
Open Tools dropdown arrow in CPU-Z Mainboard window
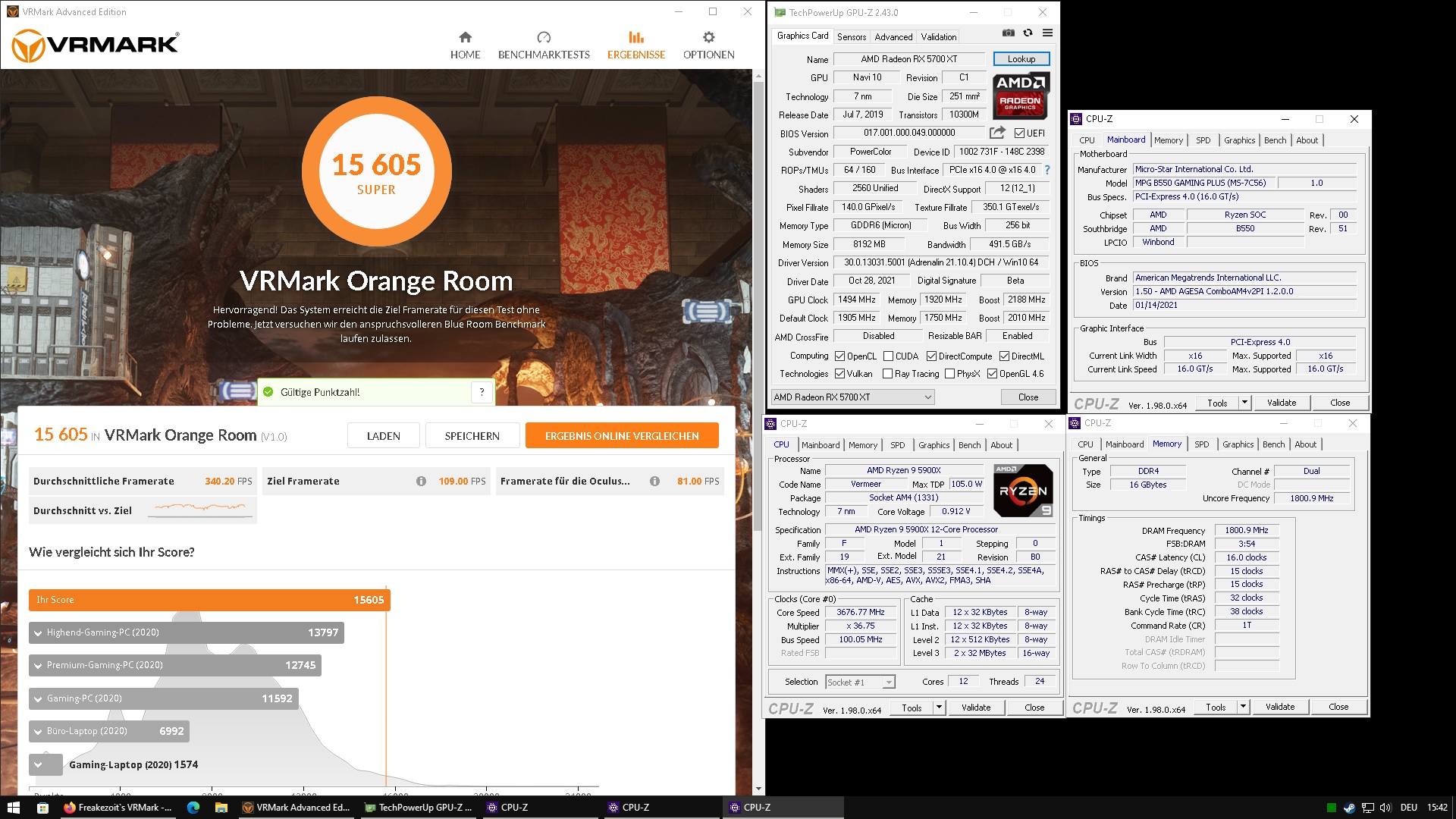[1244, 403]
